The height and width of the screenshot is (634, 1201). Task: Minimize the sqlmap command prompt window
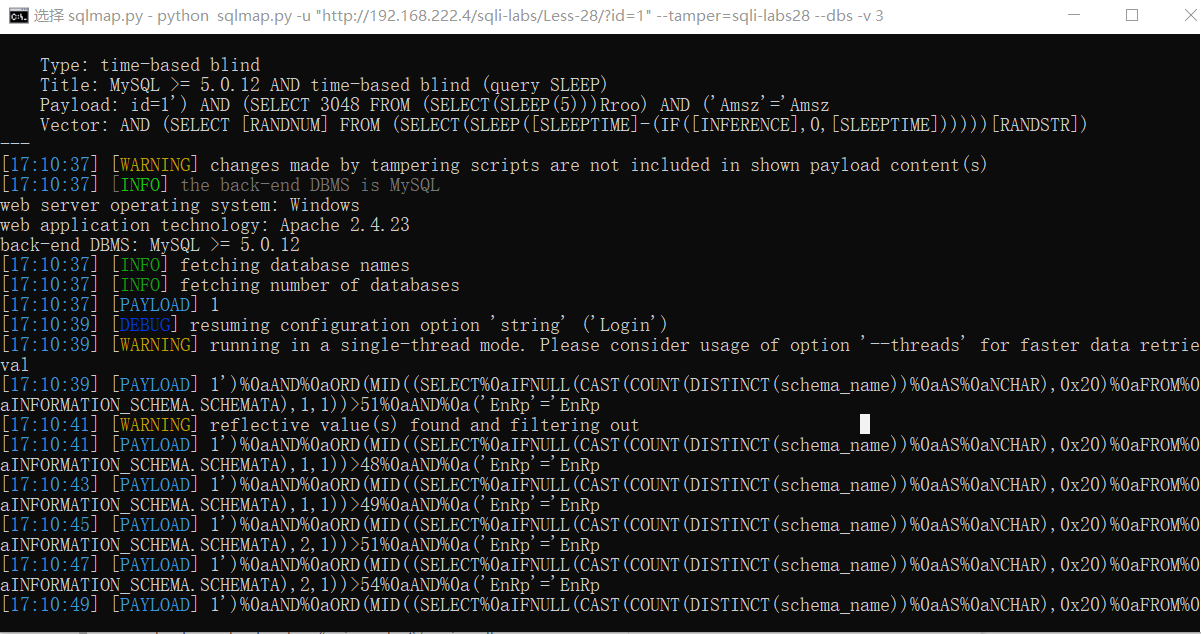[x=1073, y=15]
